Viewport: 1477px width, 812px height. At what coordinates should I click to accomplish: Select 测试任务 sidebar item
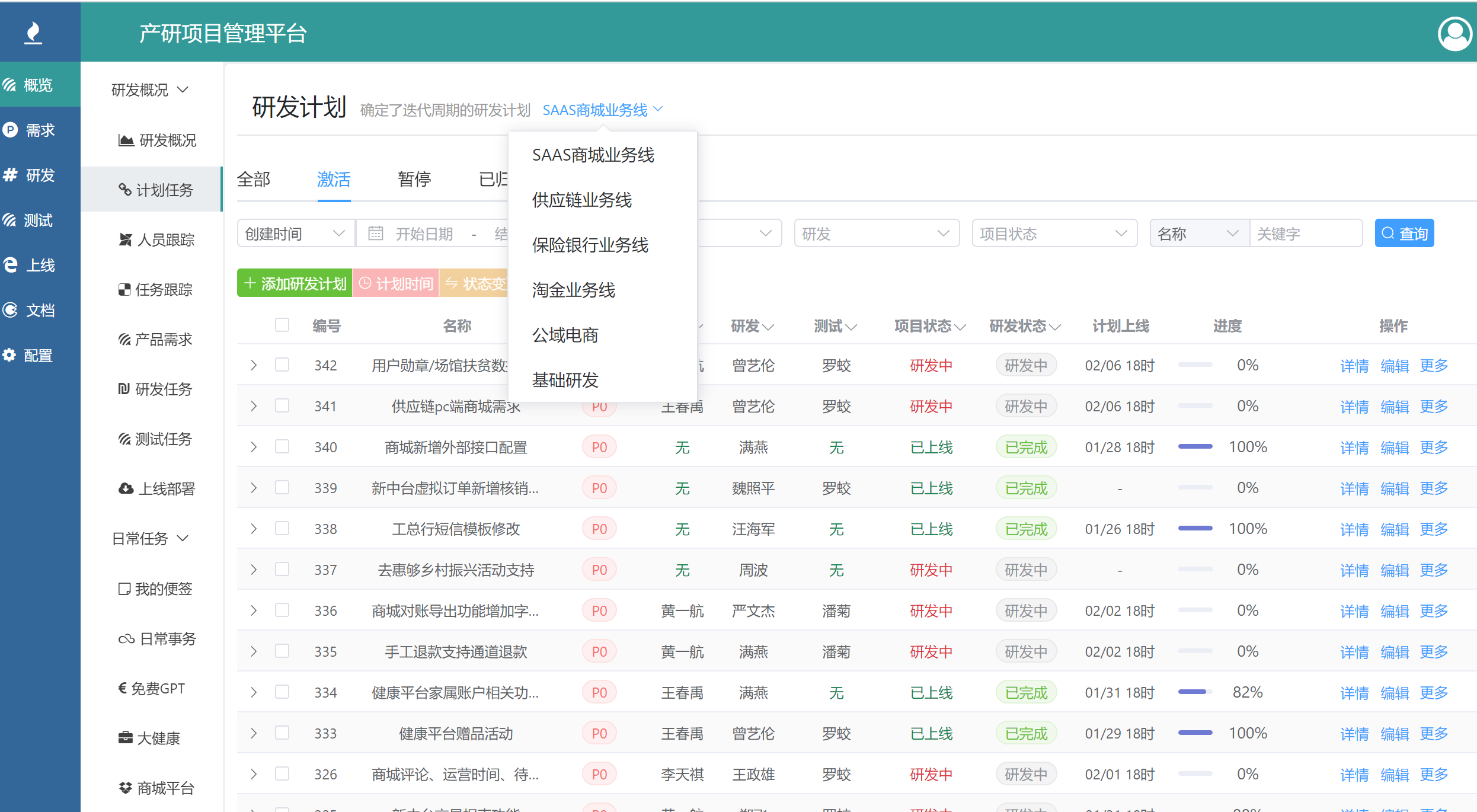pos(155,439)
